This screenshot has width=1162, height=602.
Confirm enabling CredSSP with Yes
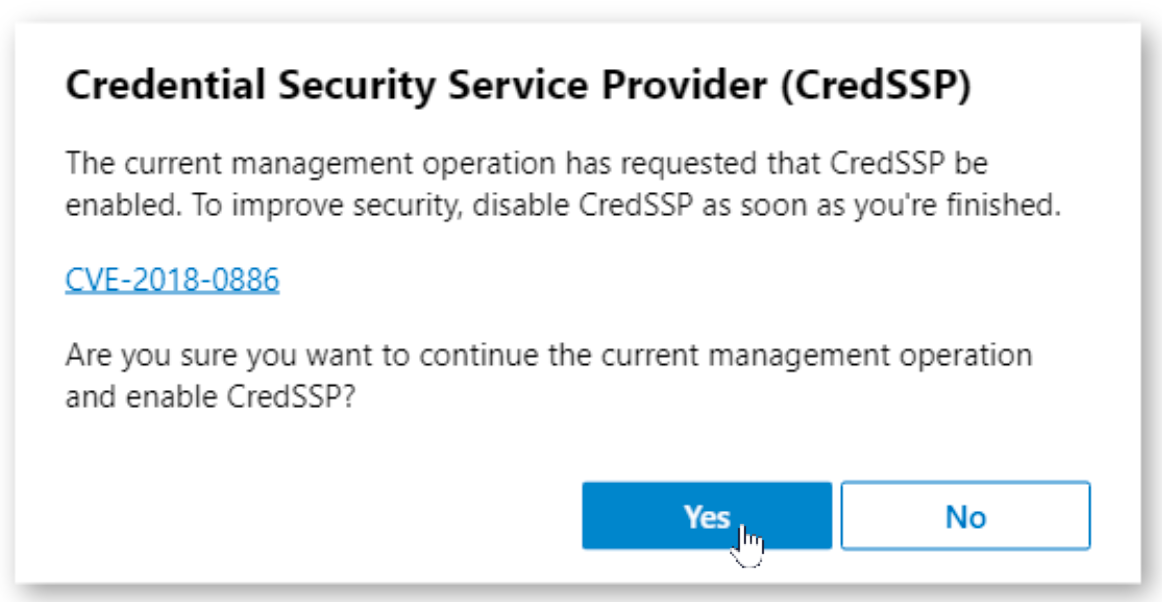tap(707, 515)
